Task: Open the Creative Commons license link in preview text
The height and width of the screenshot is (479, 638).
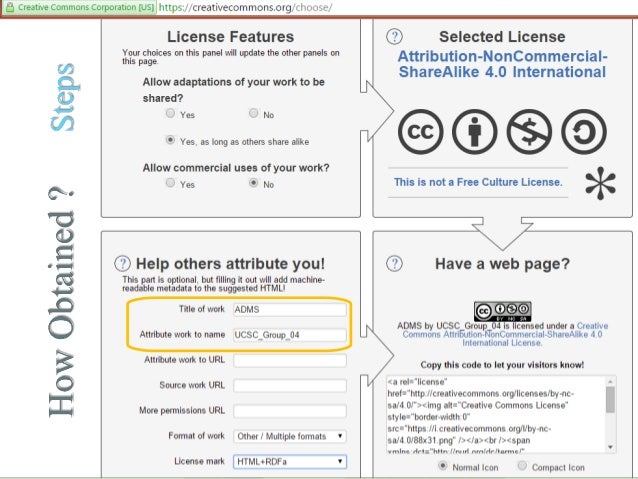Action: coord(505,335)
